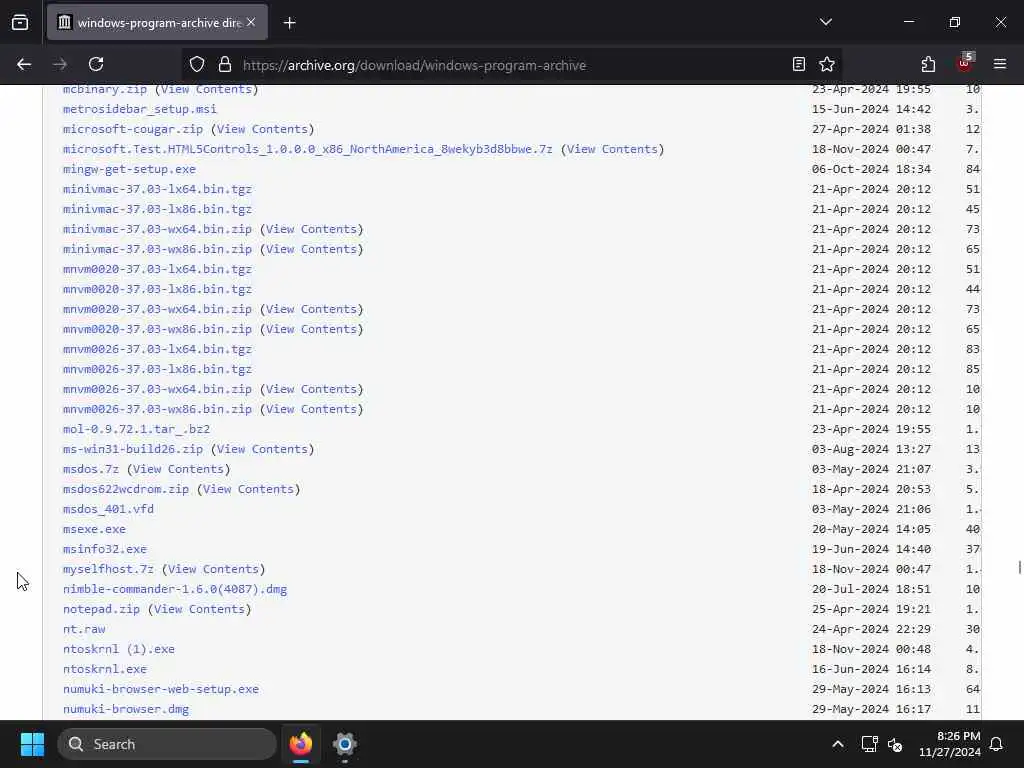Open the extensions puzzle-piece icon
This screenshot has width=1024, height=768.
928,64
